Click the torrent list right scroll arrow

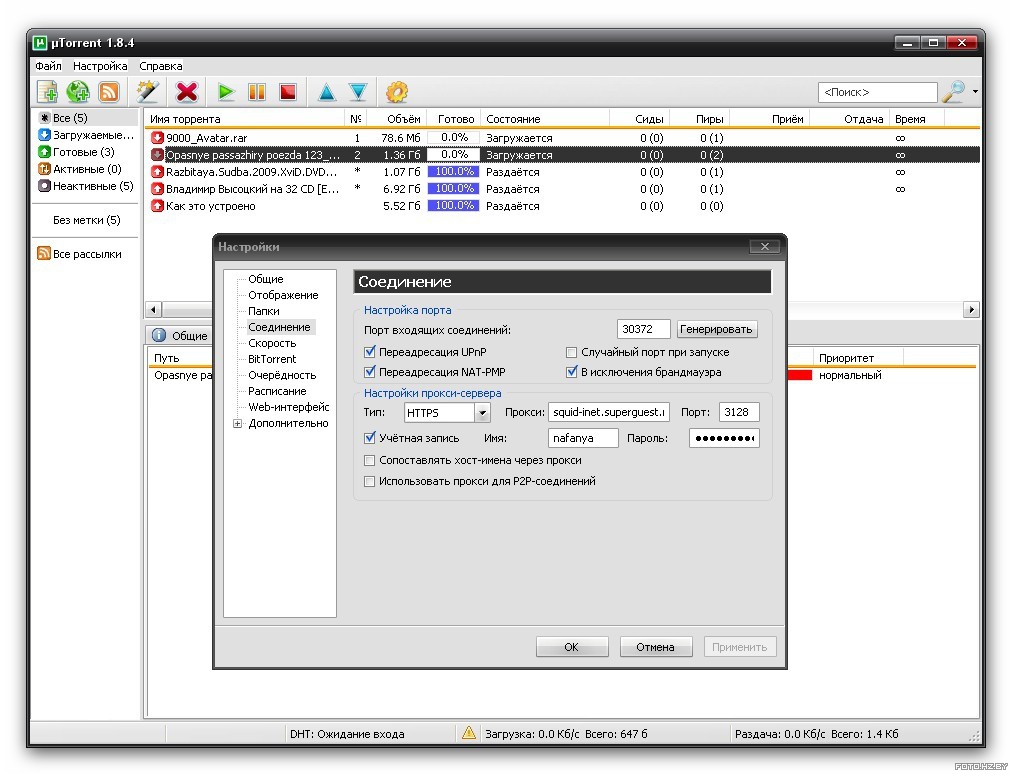coord(971,309)
